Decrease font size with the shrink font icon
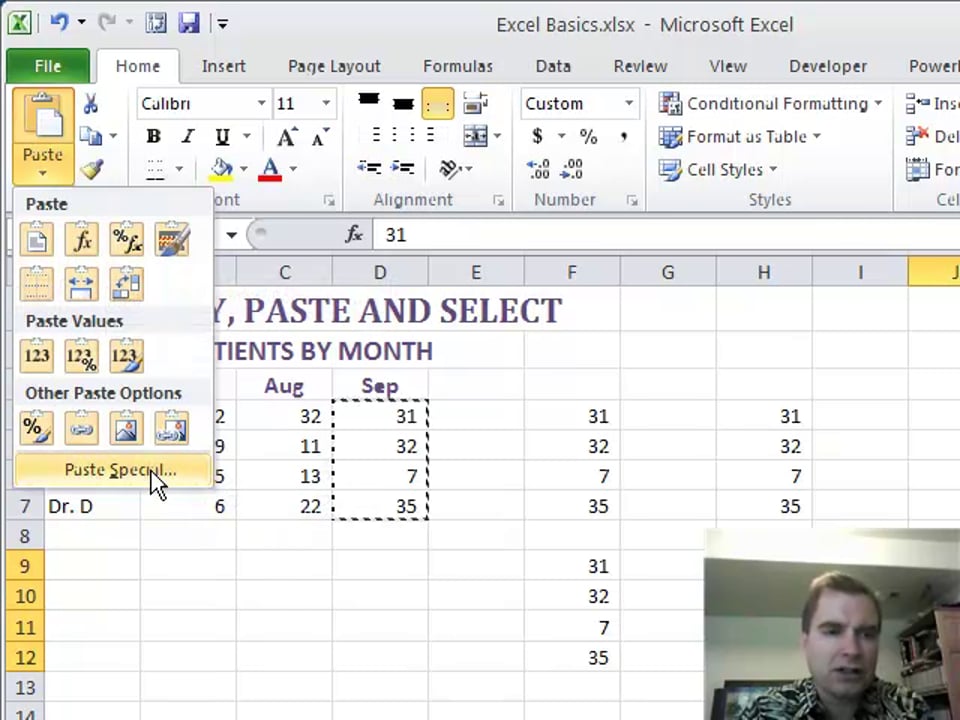Viewport: 960px width, 720px height. pos(320,137)
